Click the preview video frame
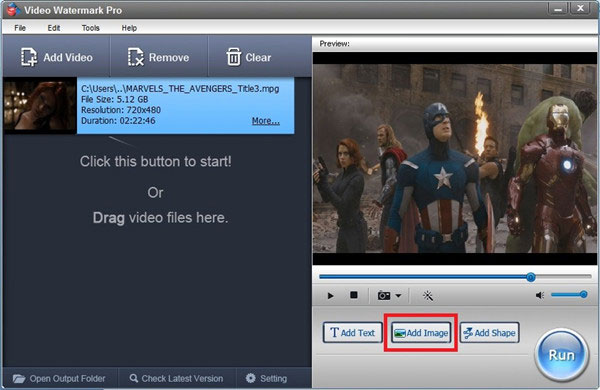Screen dimensions: 600x390 tap(455, 158)
